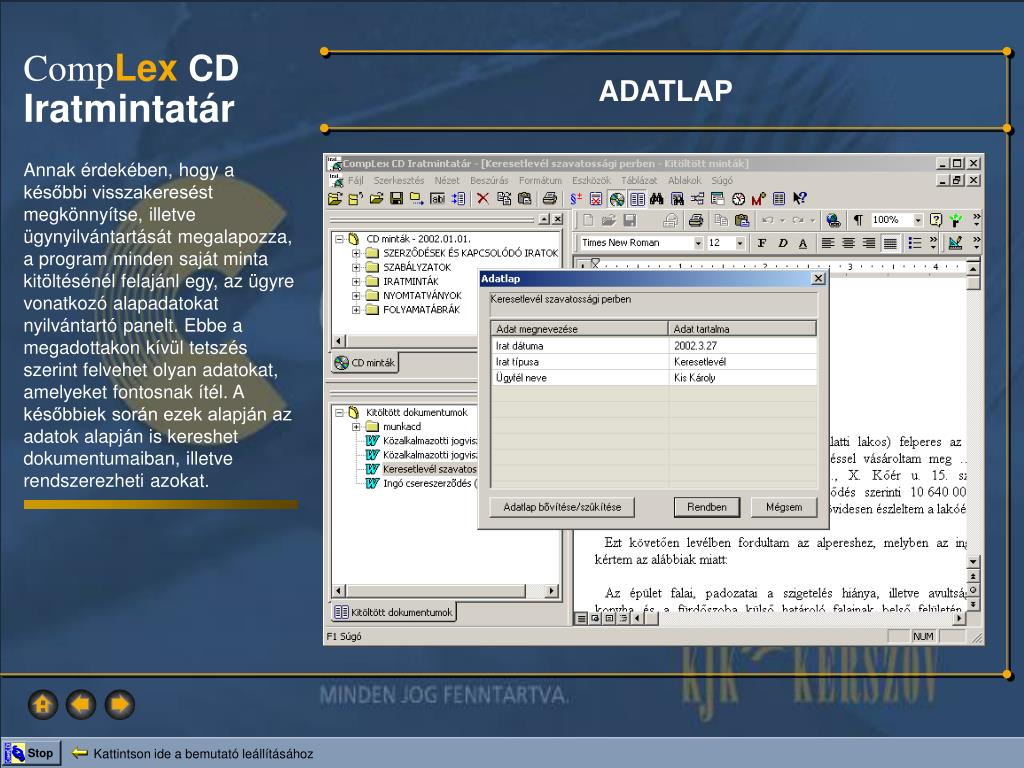Click the copy icon in the top toolbar
Viewport: 1024px width, 768px height.
504,199
